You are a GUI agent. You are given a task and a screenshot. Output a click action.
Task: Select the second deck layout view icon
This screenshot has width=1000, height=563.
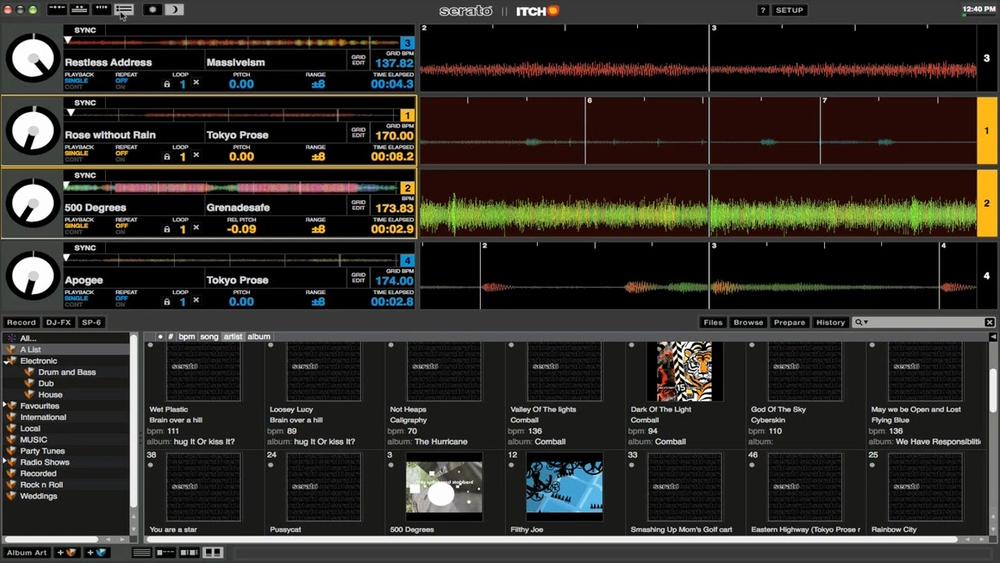pos(79,10)
